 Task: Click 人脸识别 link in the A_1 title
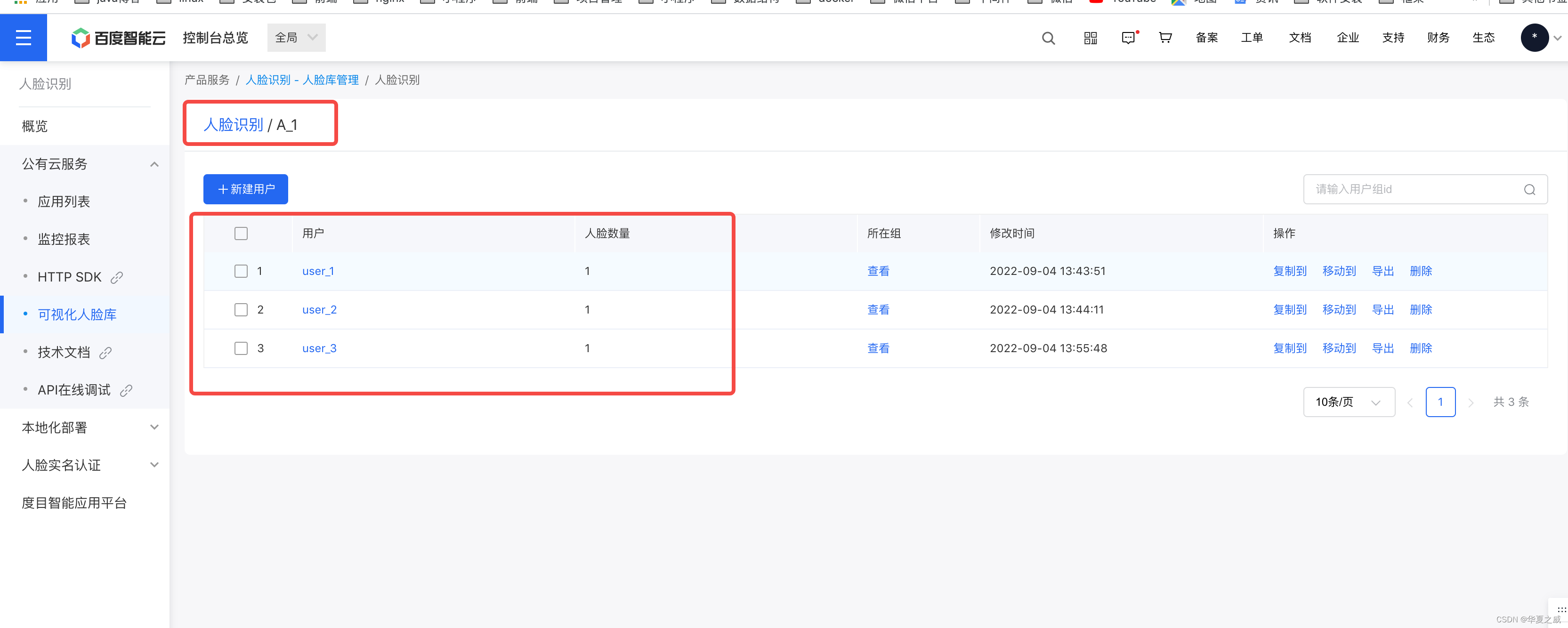pos(233,125)
